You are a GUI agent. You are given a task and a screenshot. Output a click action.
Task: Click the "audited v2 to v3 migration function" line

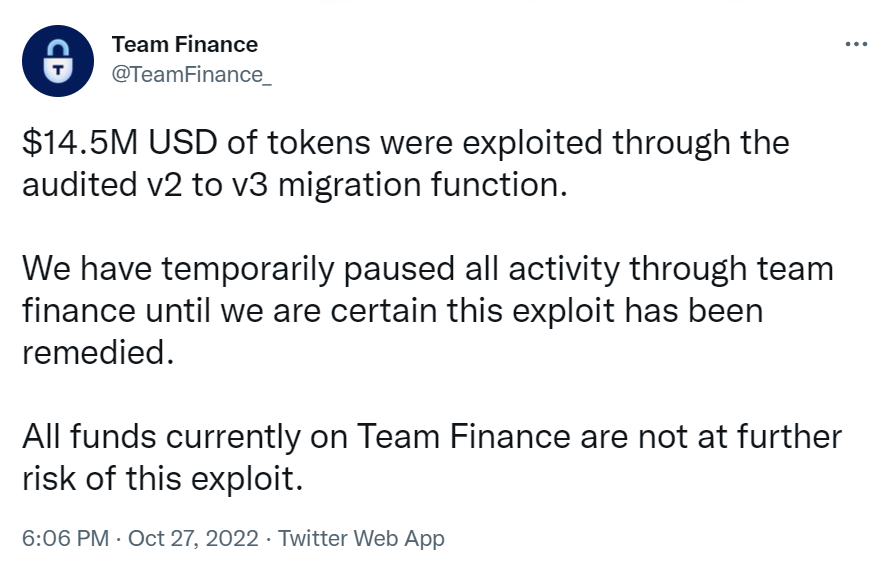point(294,186)
